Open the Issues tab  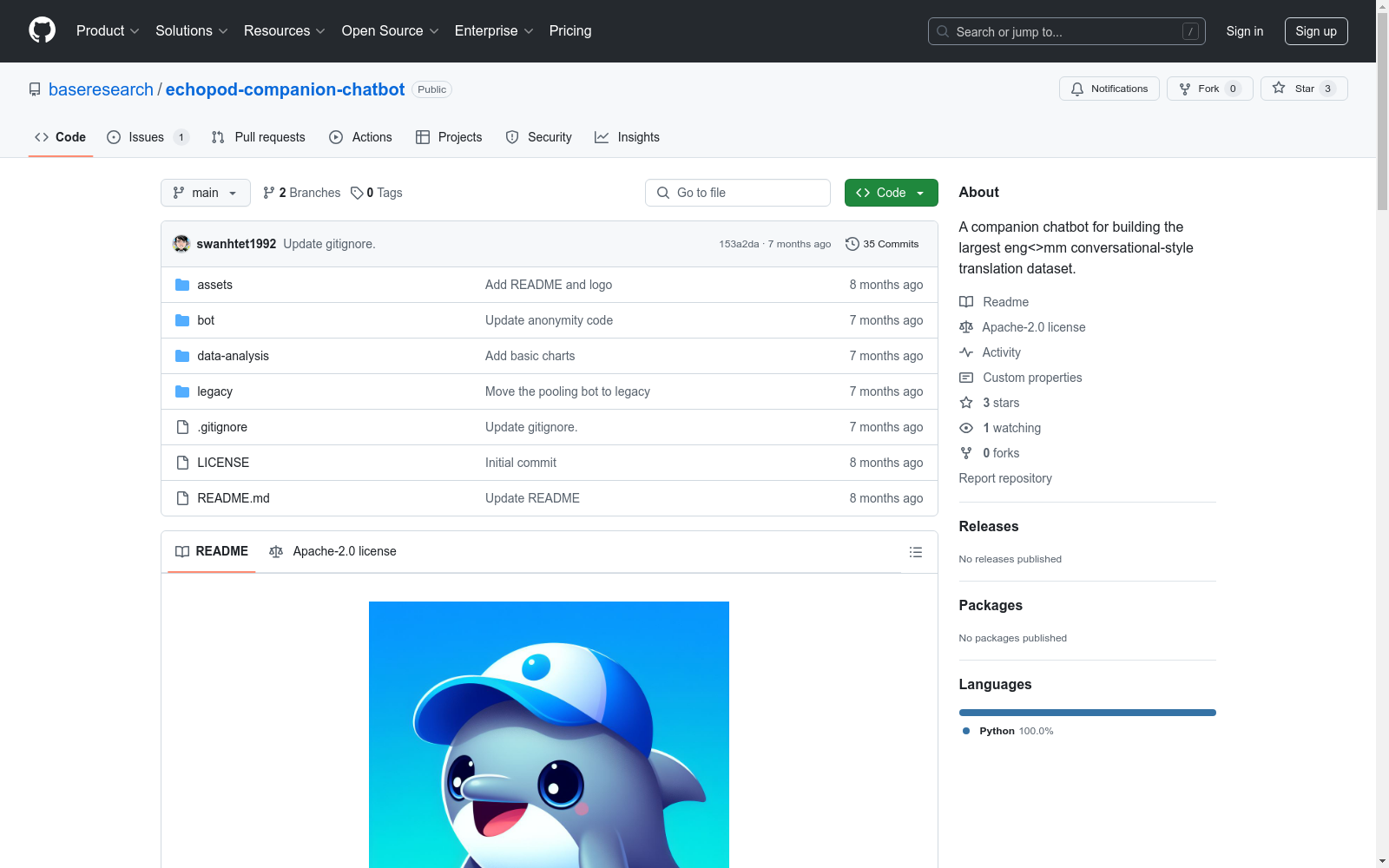point(148,137)
